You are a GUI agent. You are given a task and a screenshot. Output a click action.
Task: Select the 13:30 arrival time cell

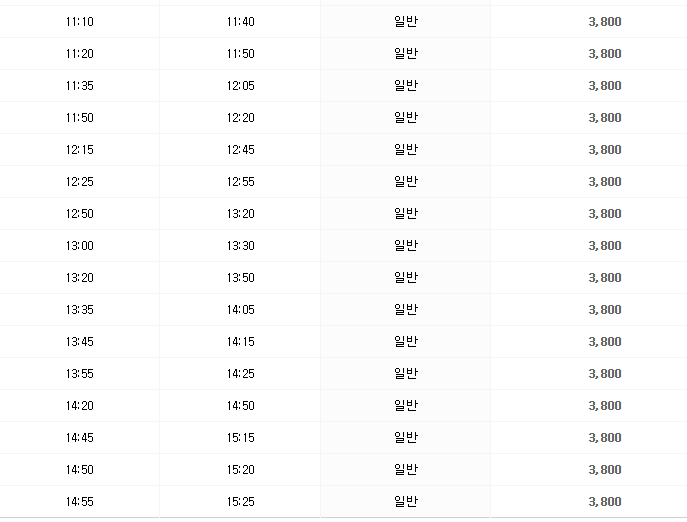click(x=240, y=246)
